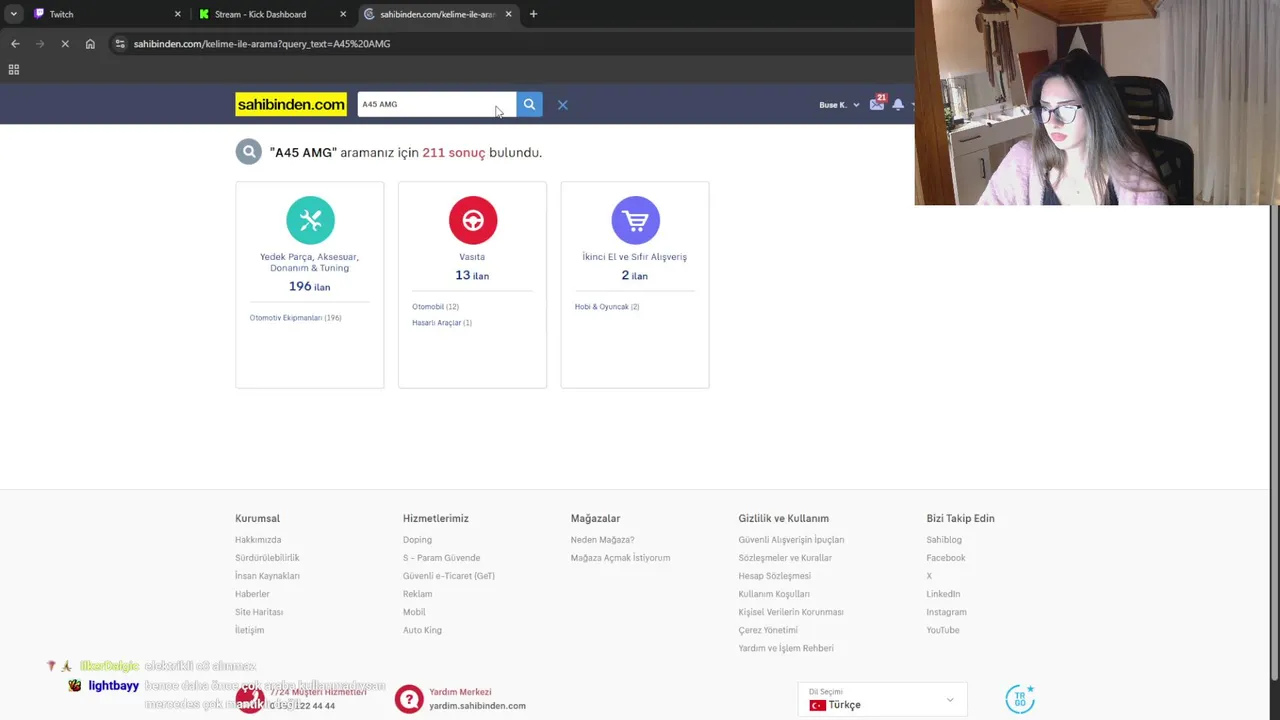Image resolution: width=1280 pixels, height=720 pixels.
Task: Open YouTube footer link
Action: [x=943, y=630]
